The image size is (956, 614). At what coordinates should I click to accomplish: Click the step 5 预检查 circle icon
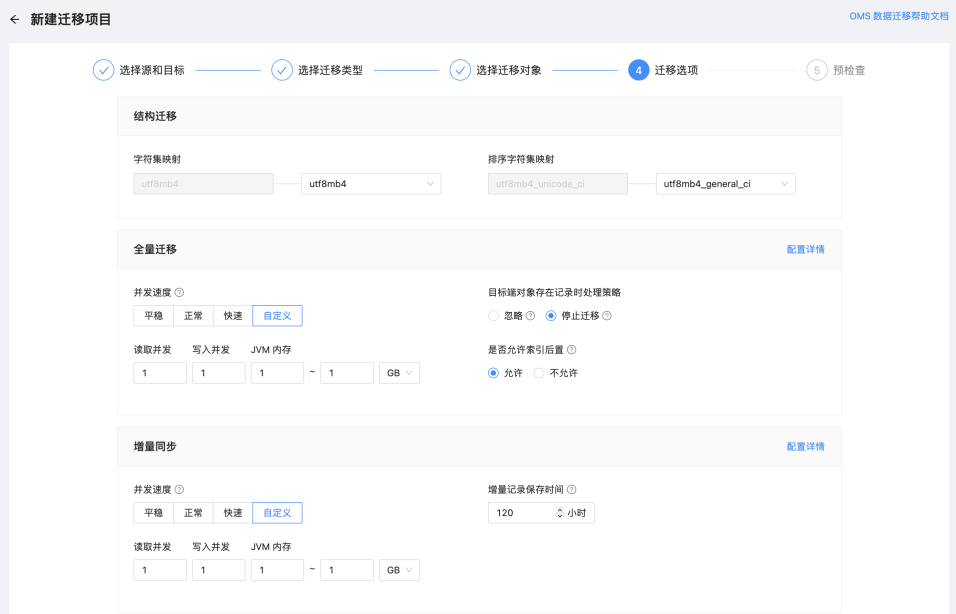[817, 70]
